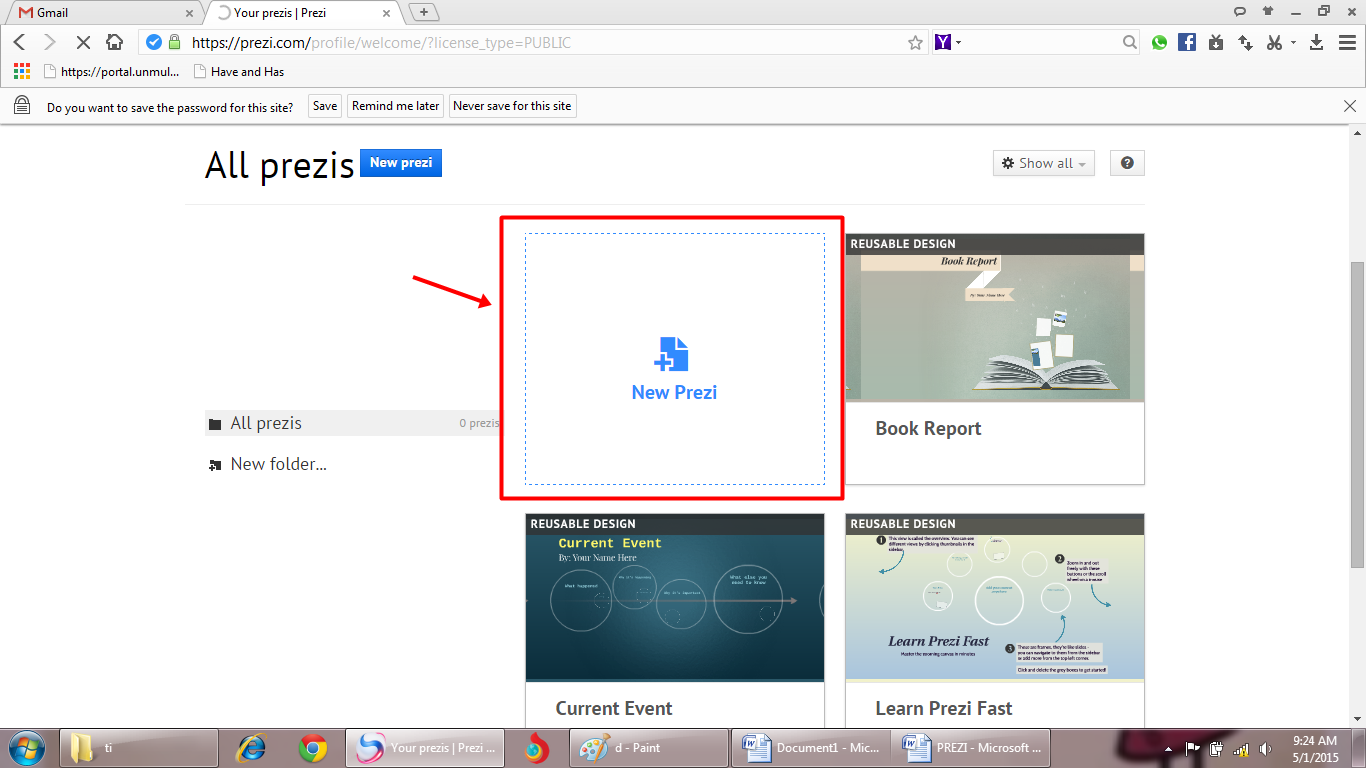
Task: Click the help question mark button
Action: point(1127,163)
